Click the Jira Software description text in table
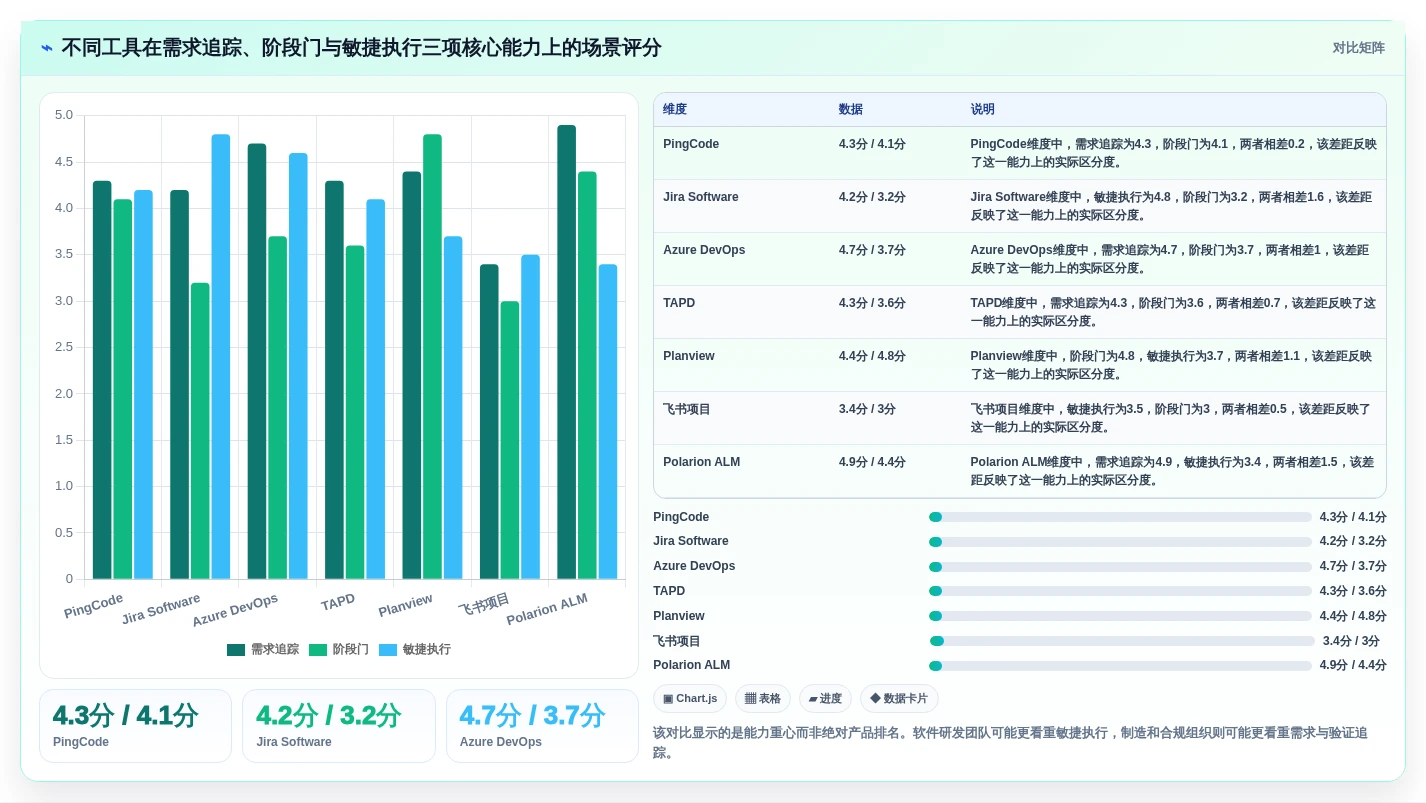 [1171, 206]
